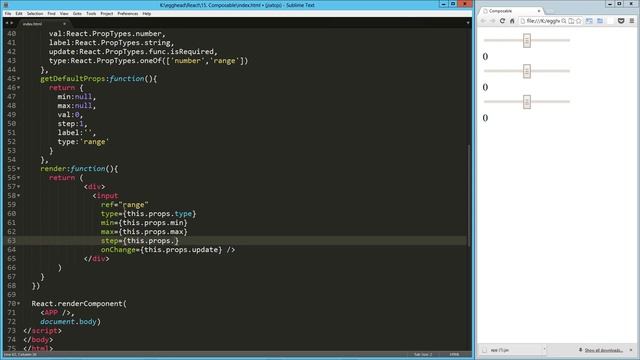The height and width of the screenshot is (360, 640).
Task: Collapse code fold at line 70
Action: point(18,304)
